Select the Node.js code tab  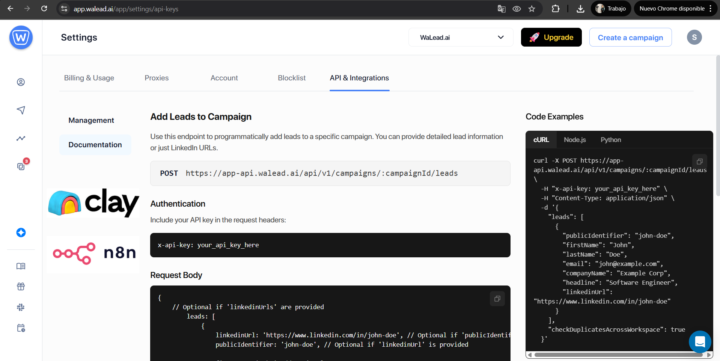[574, 140]
